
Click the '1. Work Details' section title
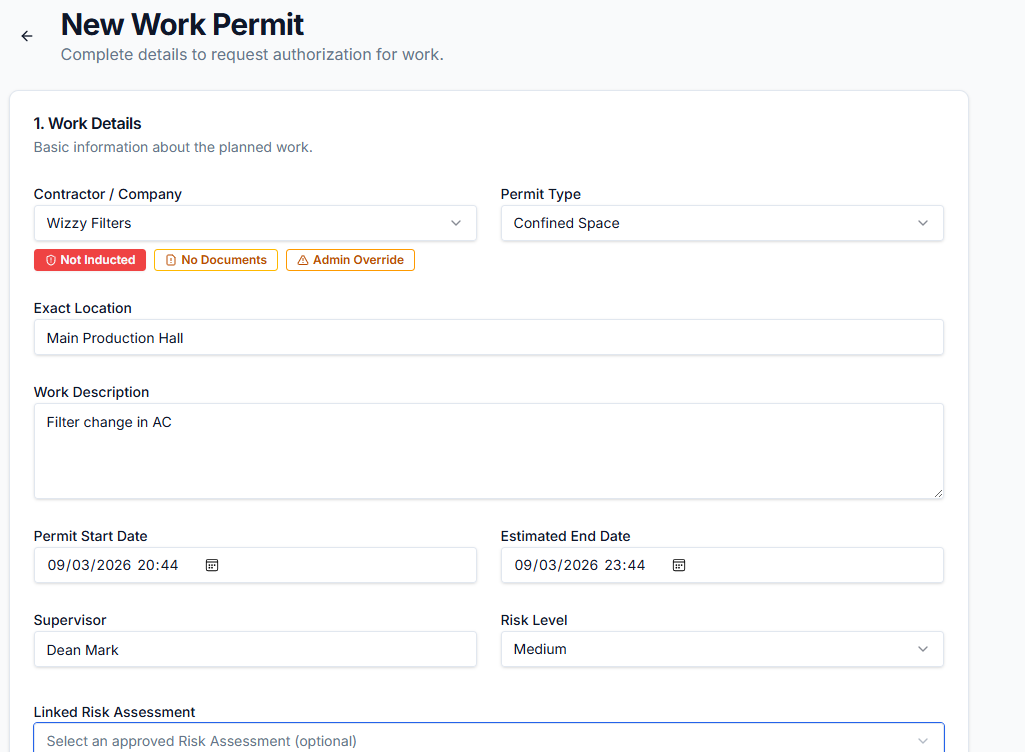88,124
